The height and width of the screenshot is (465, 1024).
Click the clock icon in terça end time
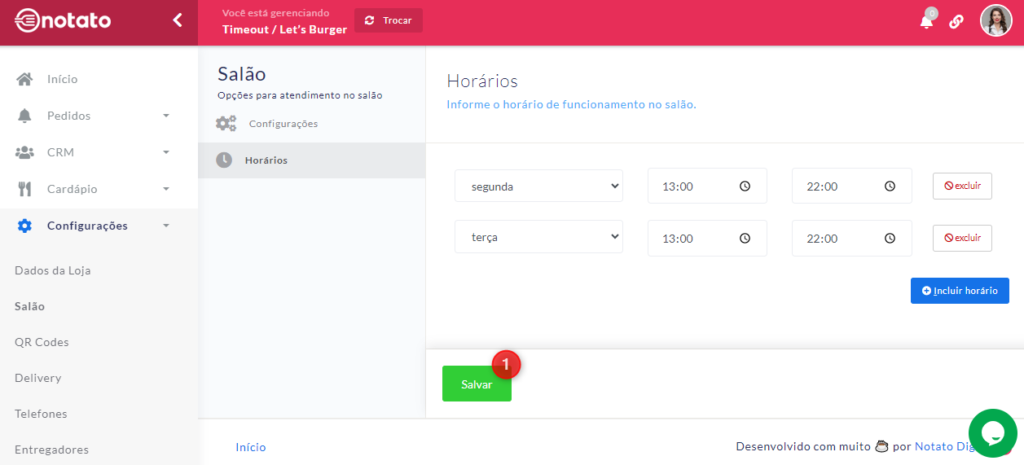(889, 238)
